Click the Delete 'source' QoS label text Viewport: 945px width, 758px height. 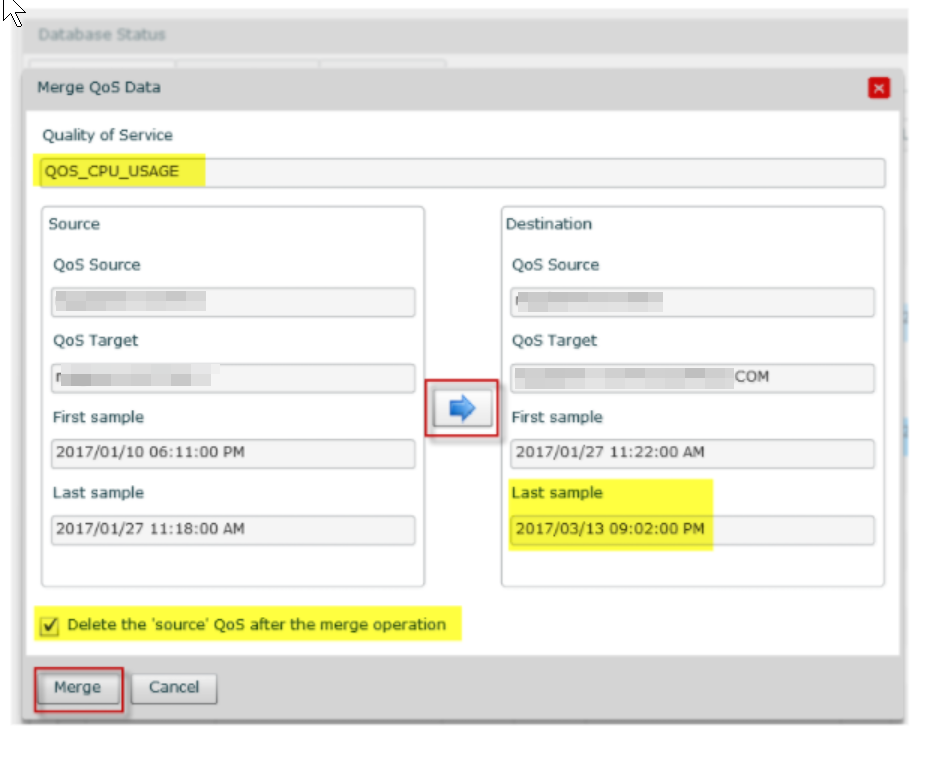coord(256,625)
